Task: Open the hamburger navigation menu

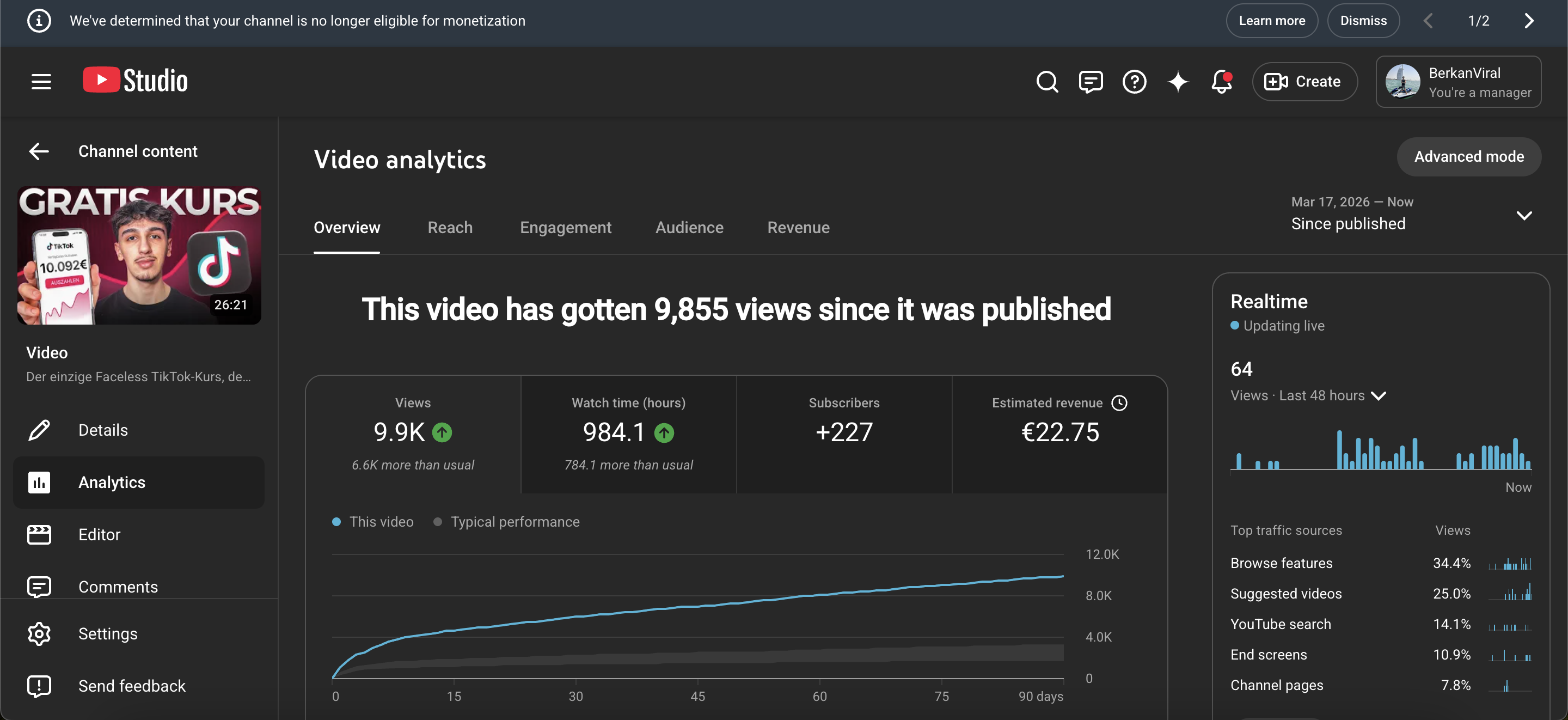Action: [41, 82]
